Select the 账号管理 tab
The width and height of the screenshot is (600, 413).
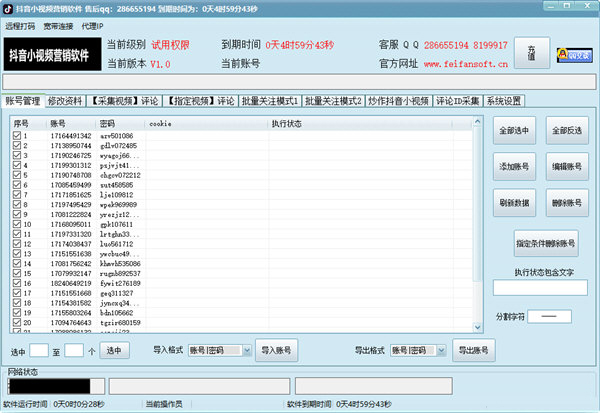(x=23, y=101)
